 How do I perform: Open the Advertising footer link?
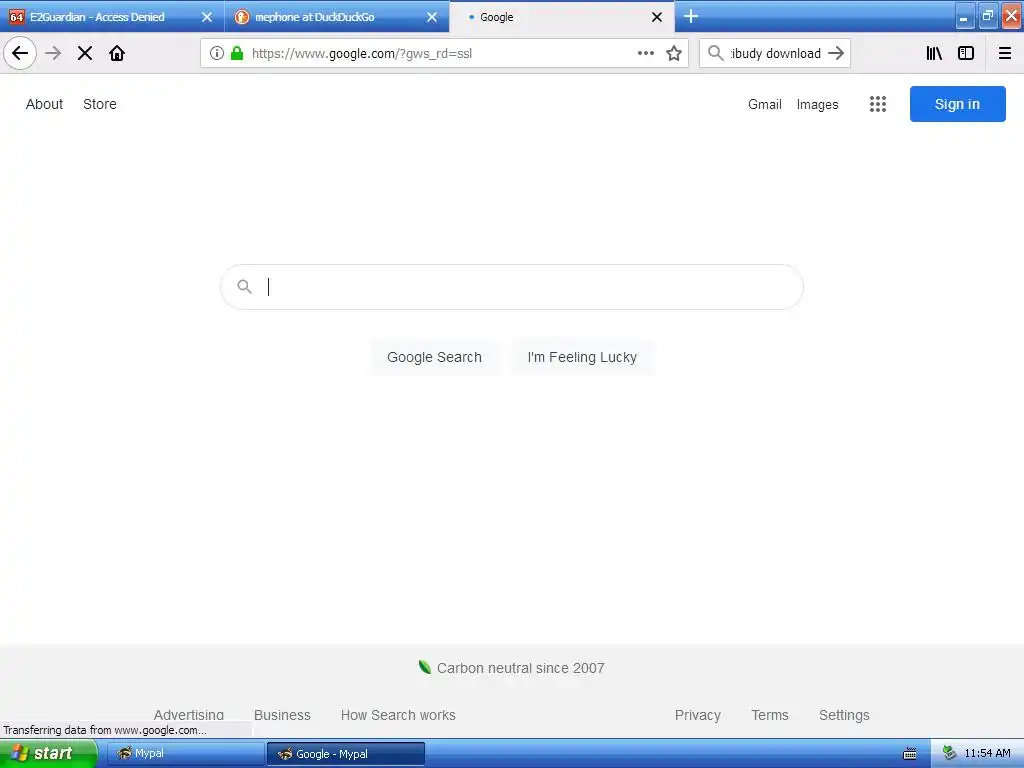(x=189, y=714)
